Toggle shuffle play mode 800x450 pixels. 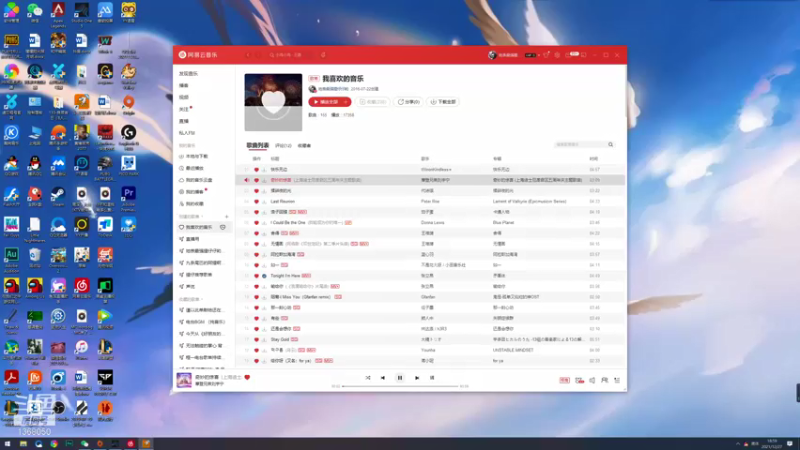(367, 378)
